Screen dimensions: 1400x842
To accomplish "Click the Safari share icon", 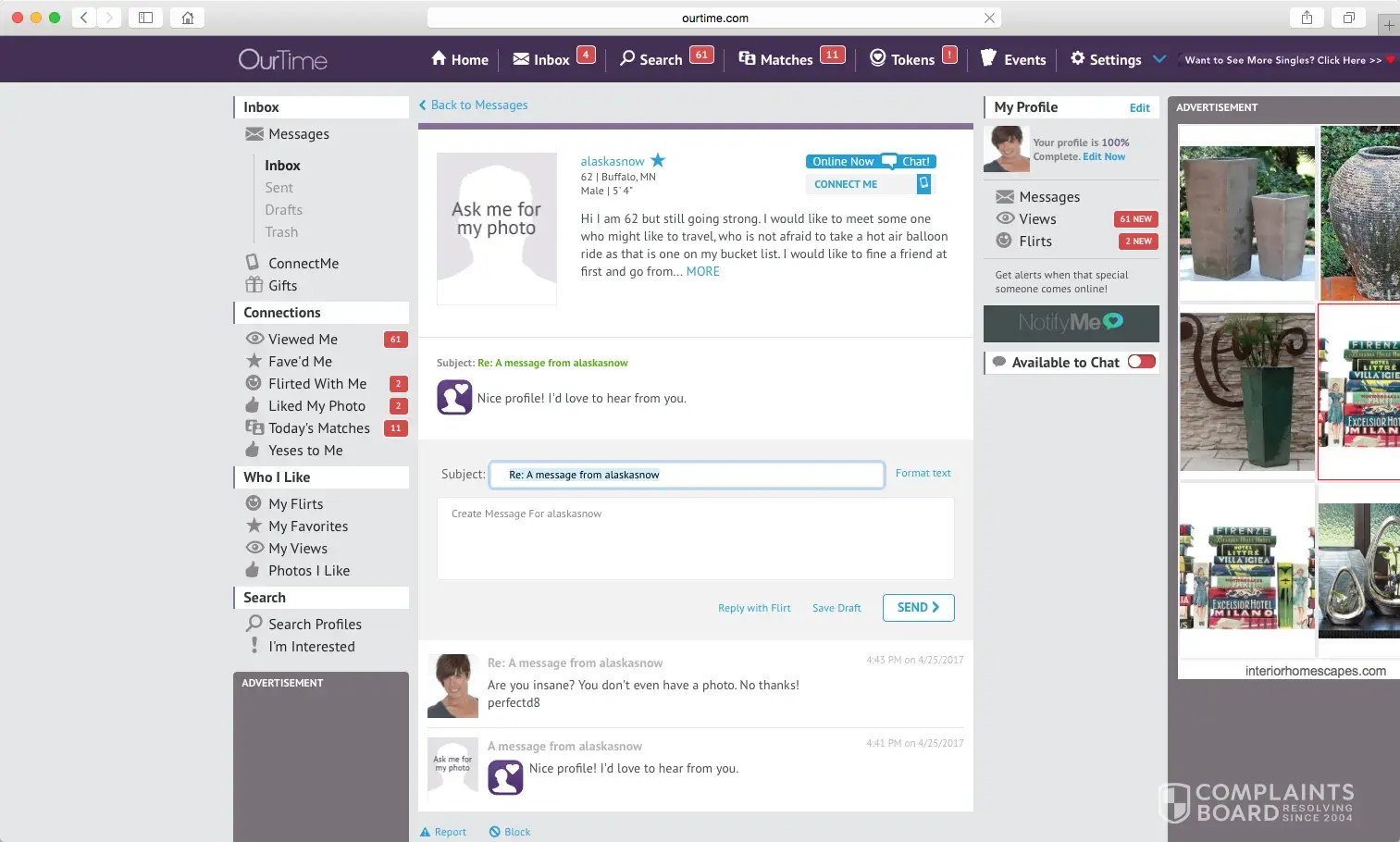I will [1307, 18].
